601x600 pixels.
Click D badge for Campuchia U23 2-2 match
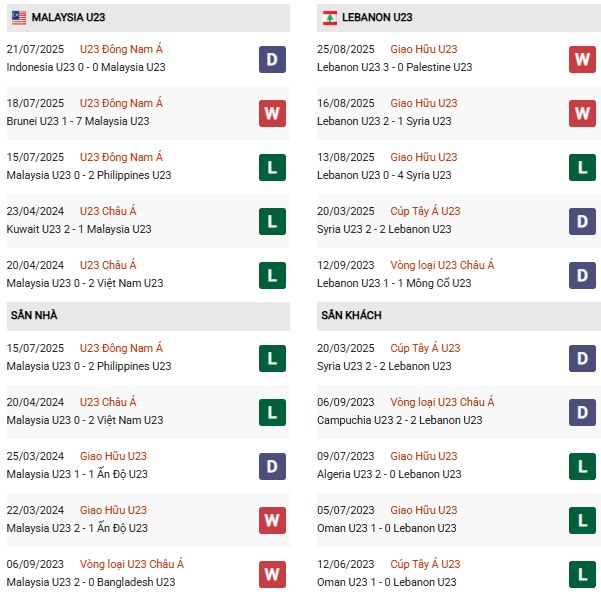tap(583, 411)
